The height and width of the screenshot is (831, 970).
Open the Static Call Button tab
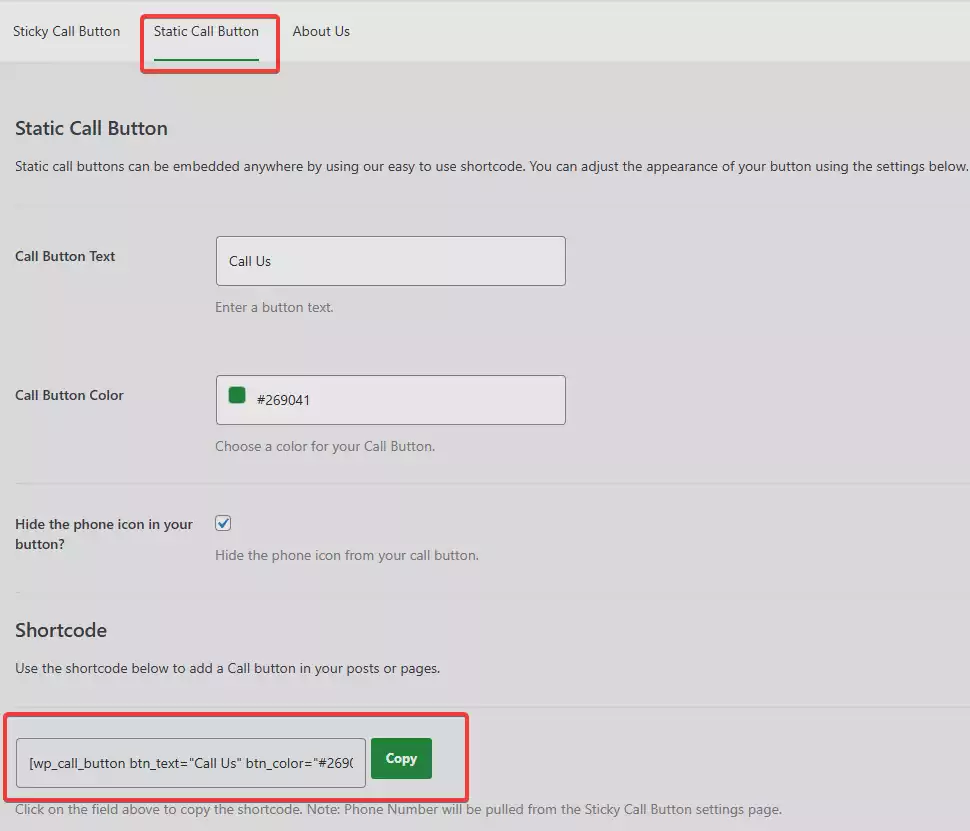(x=208, y=31)
